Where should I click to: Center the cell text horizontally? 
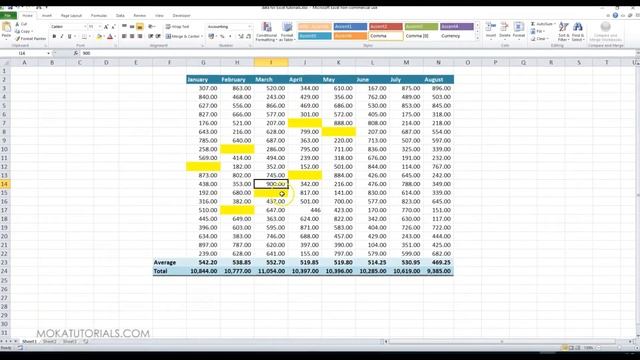132,36
